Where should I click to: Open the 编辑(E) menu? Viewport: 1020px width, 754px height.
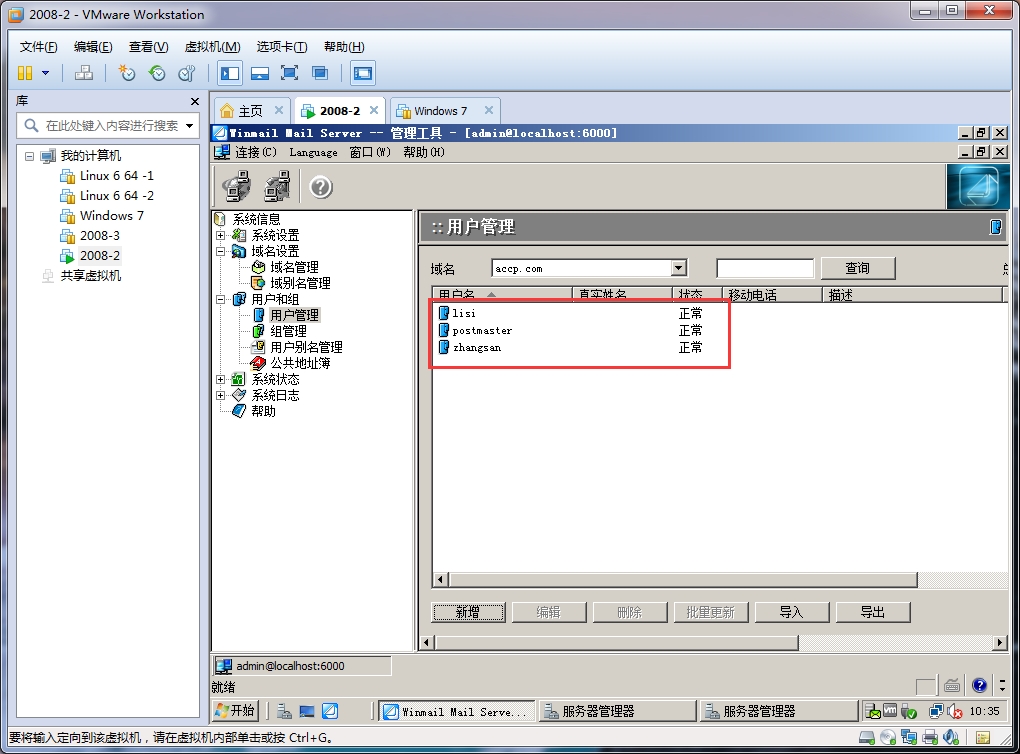point(93,47)
